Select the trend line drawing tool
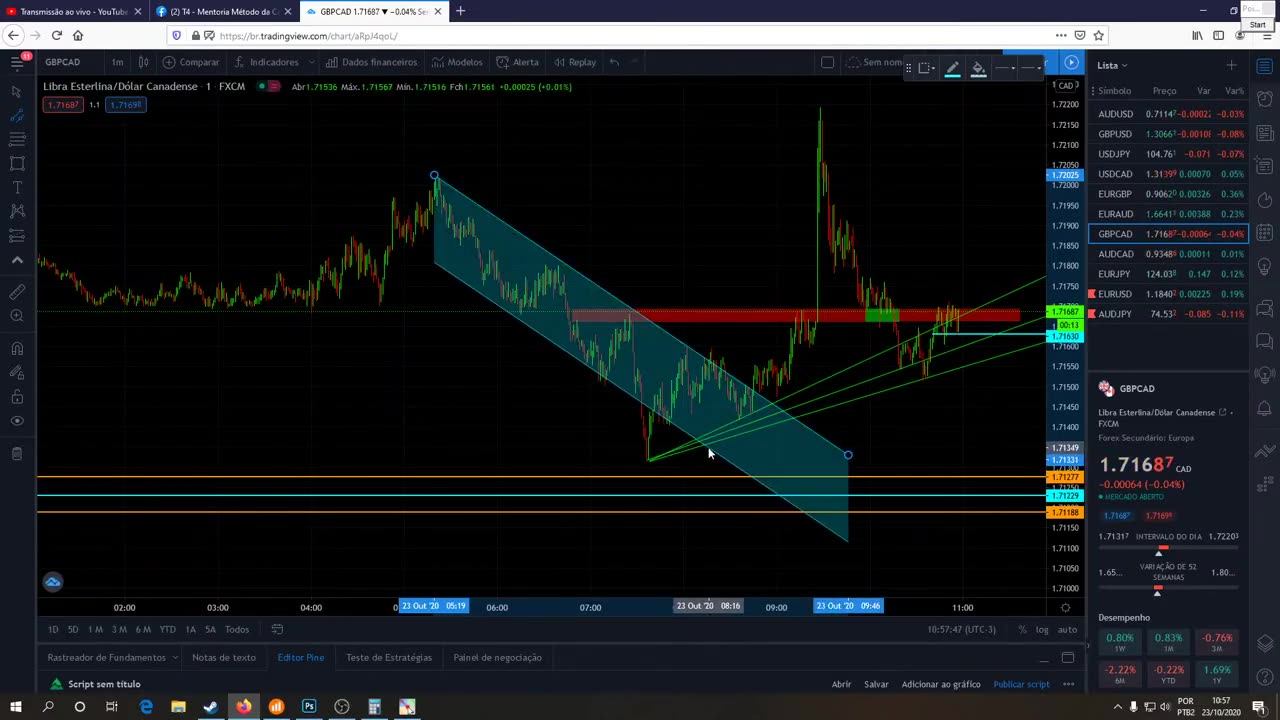1280x720 pixels. coord(17,115)
